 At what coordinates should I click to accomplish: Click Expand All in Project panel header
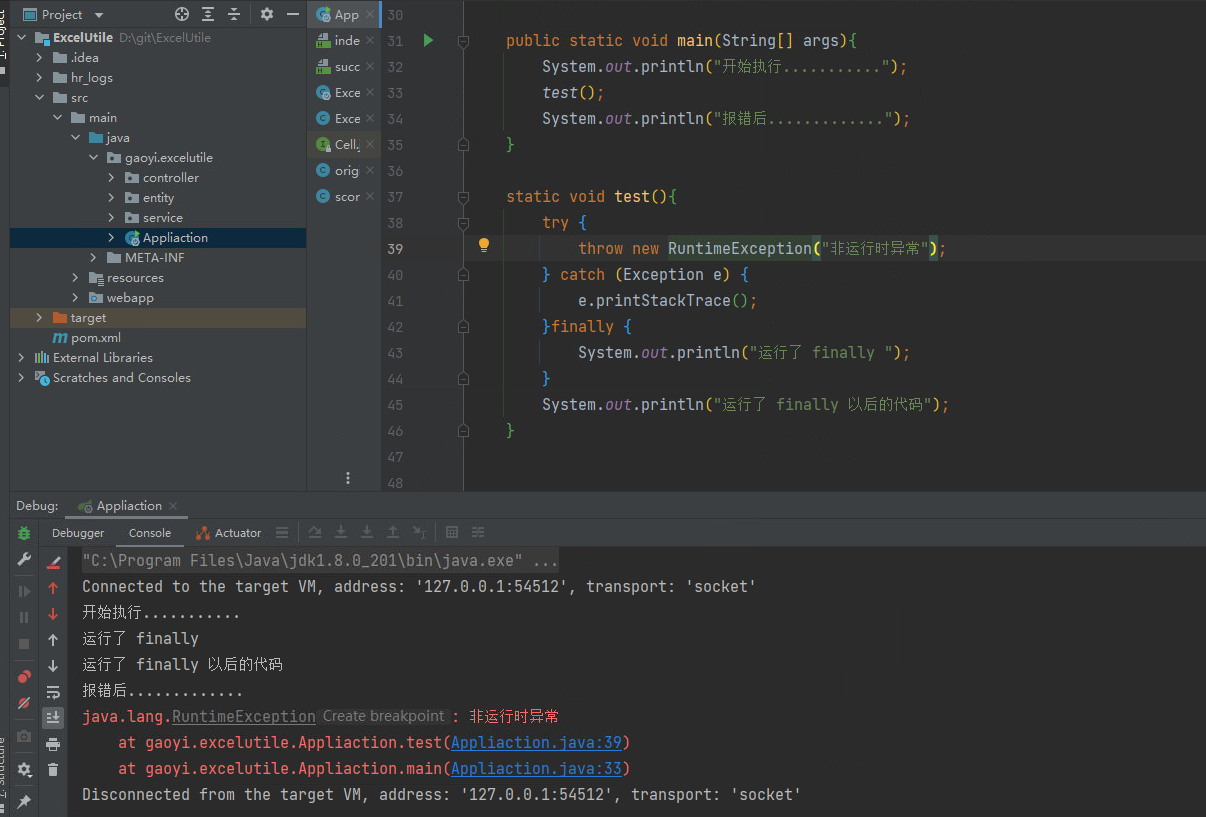(208, 14)
